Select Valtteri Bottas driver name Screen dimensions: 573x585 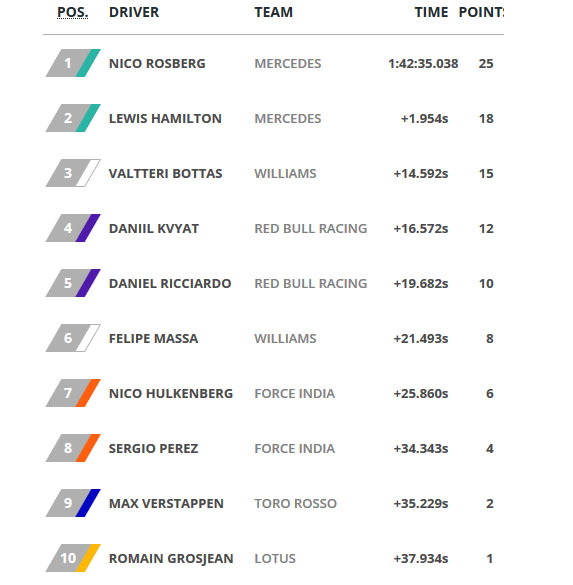[165, 173]
